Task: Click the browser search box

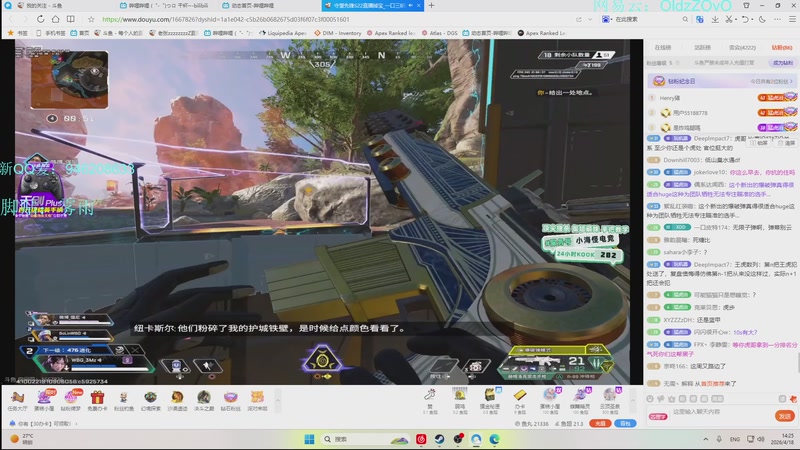Action: 645,19
